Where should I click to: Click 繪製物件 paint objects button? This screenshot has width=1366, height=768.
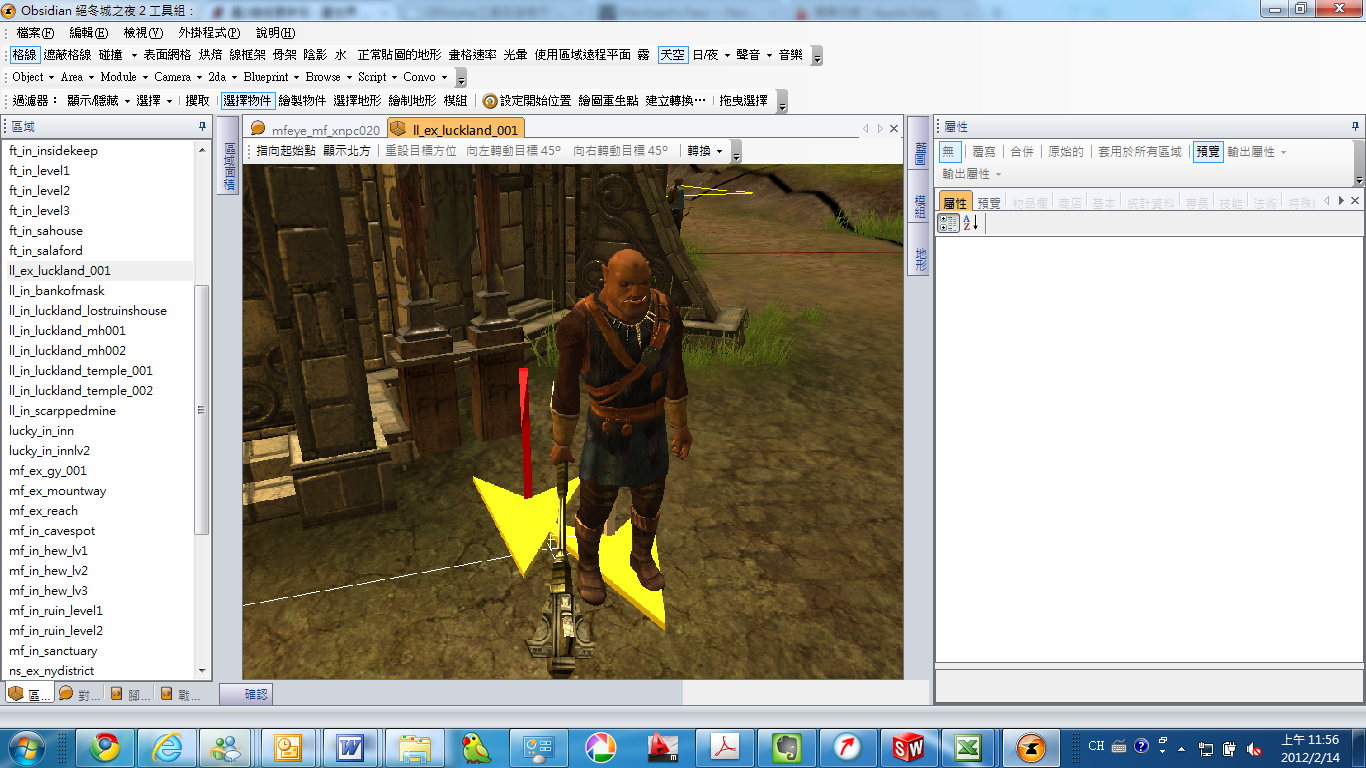302,101
